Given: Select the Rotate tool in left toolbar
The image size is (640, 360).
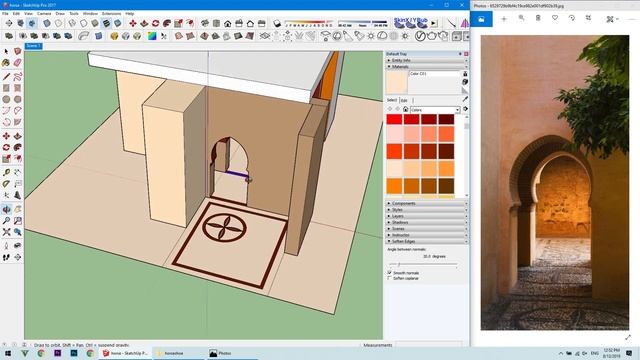Looking at the screenshot, I should (x=6, y=147).
